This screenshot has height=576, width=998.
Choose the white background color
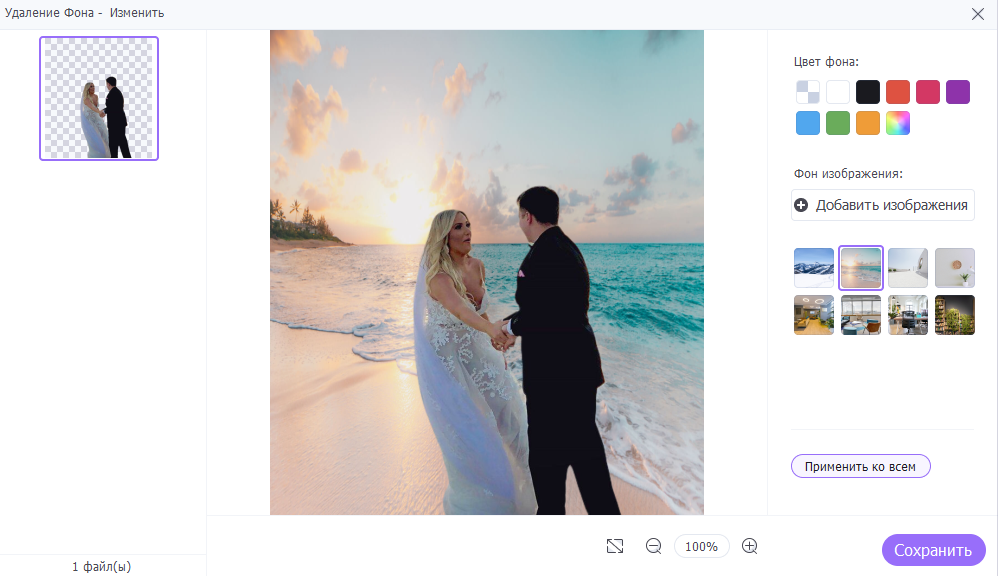[838, 92]
